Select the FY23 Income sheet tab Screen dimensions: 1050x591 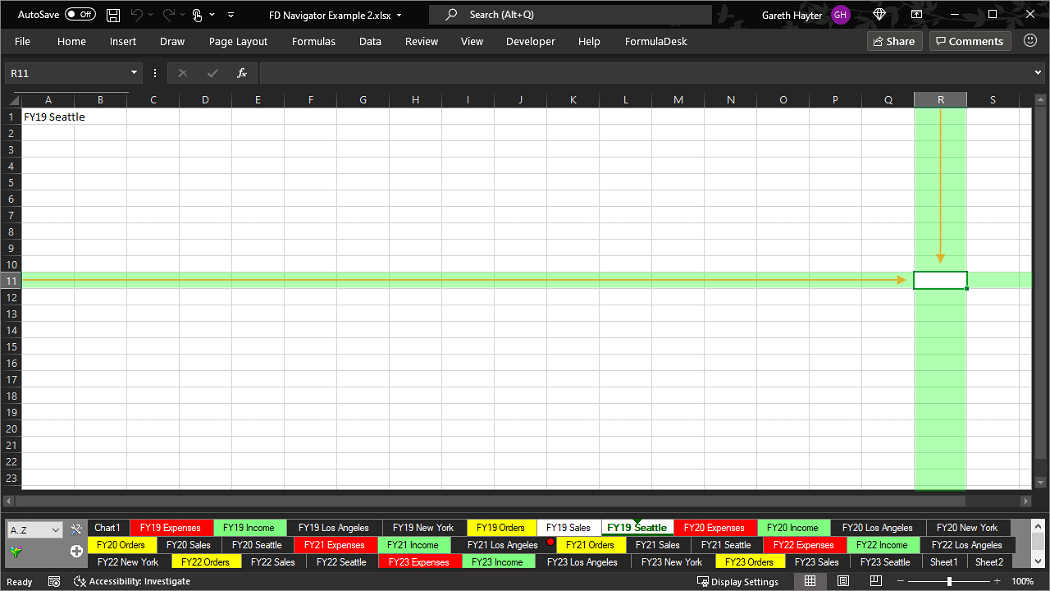point(498,561)
